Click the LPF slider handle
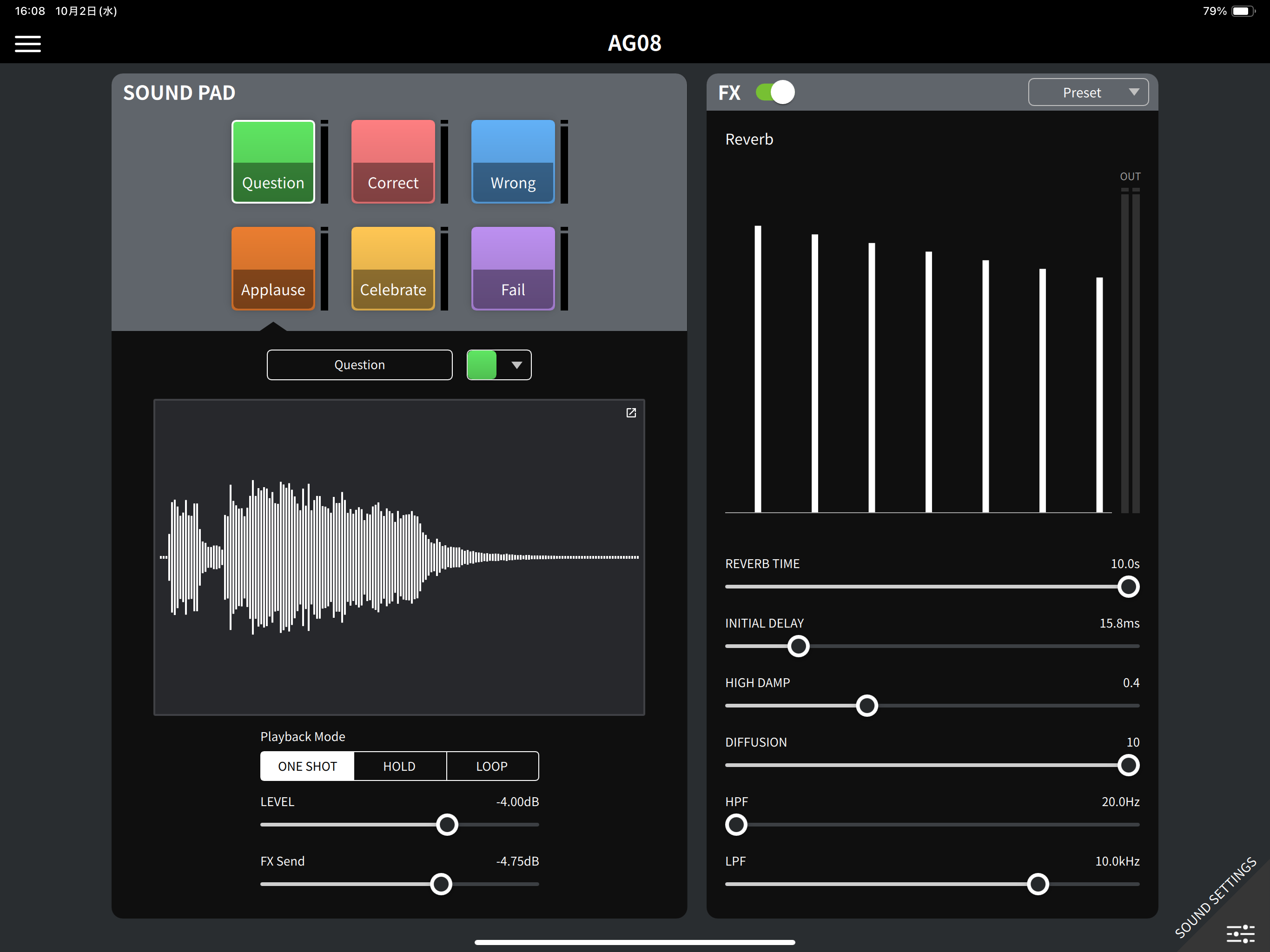Image resolution: width=1270 pixels, height=952 pixels. pyautogui.click(x=1038, y=884)
